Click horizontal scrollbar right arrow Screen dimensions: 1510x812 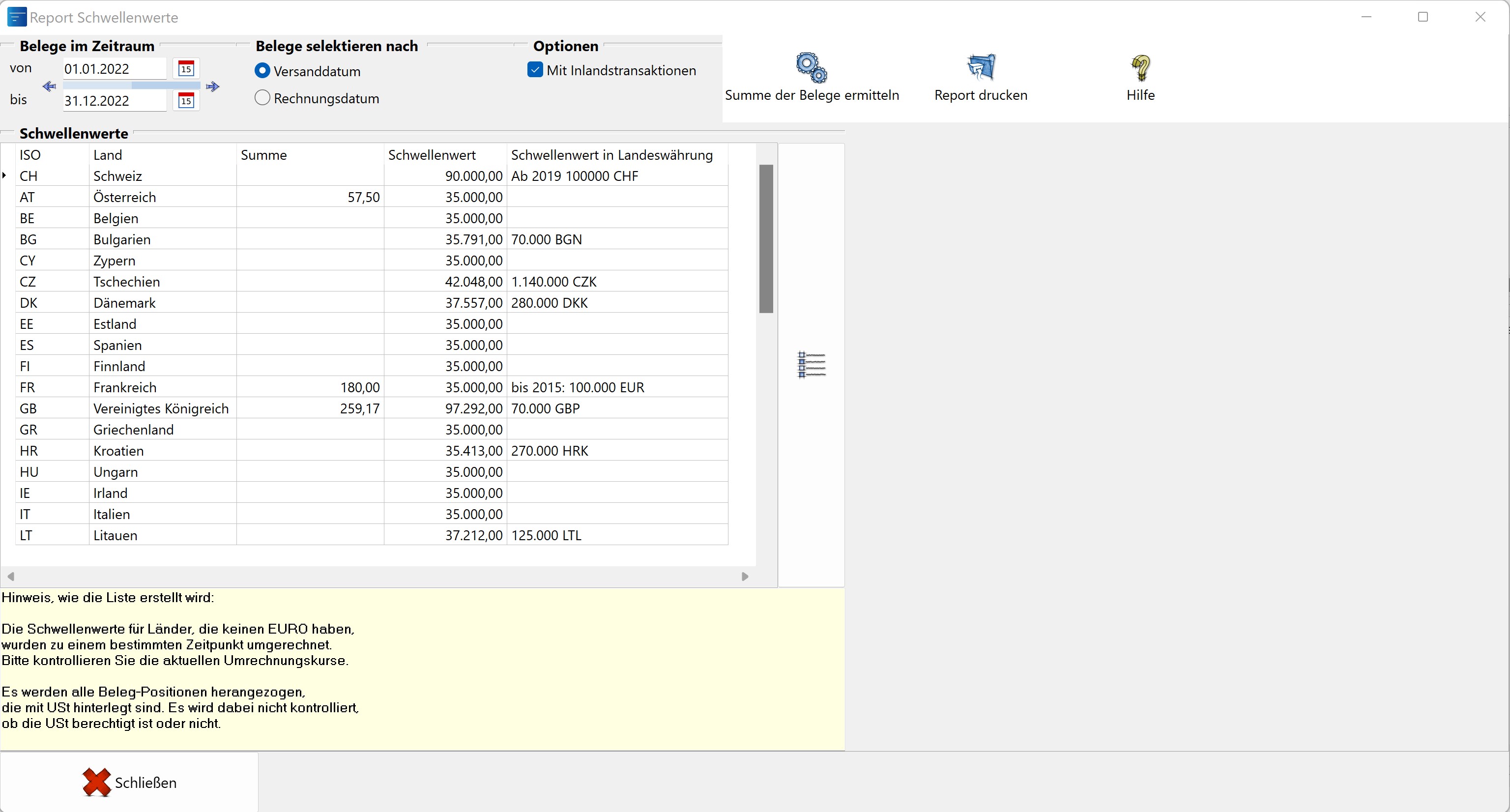tap(745, 577)
